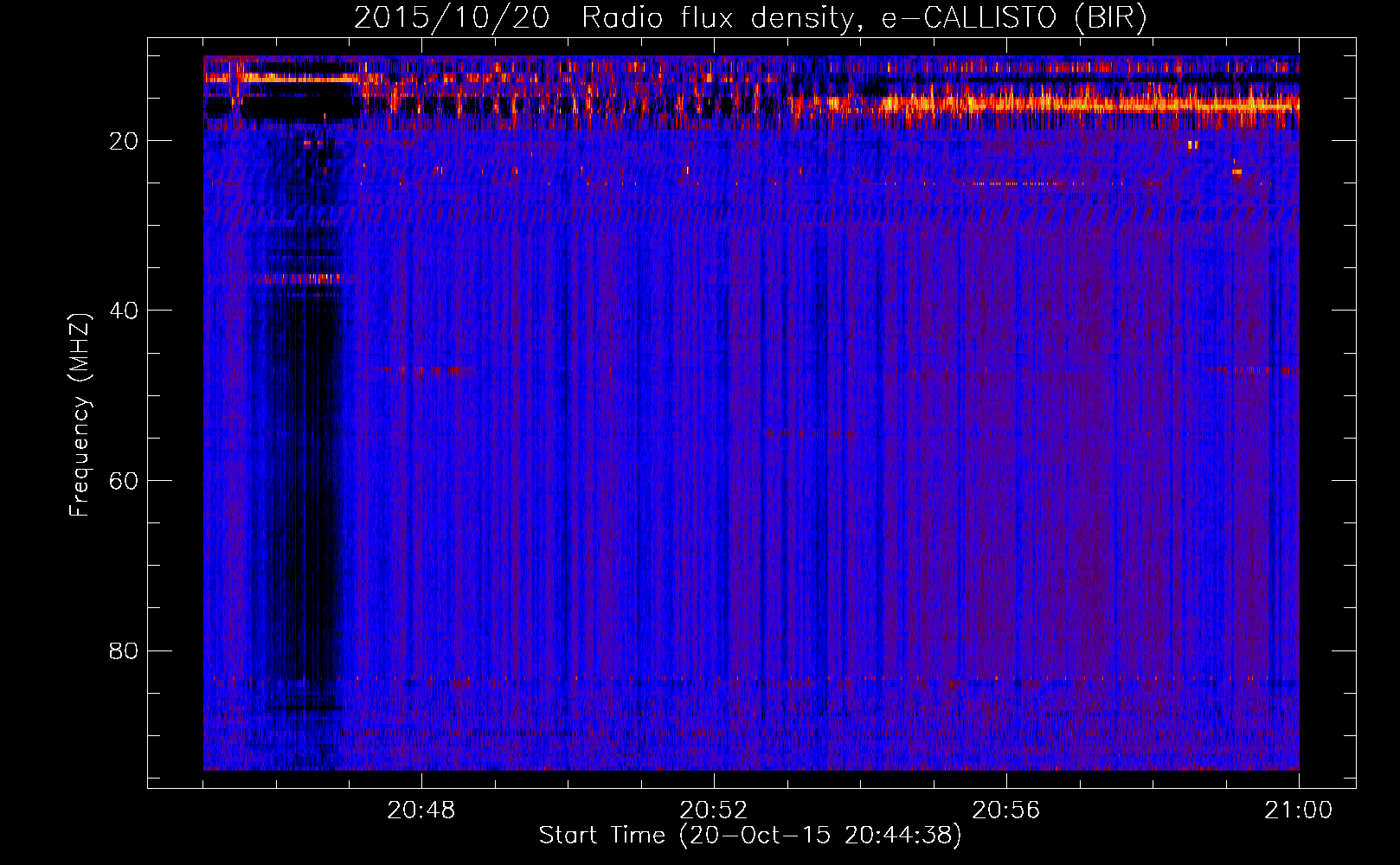This screenshot has height=865, width=1400.
Task: Click the 20:56 time tick label
Action: click(x=1006, y=811)
